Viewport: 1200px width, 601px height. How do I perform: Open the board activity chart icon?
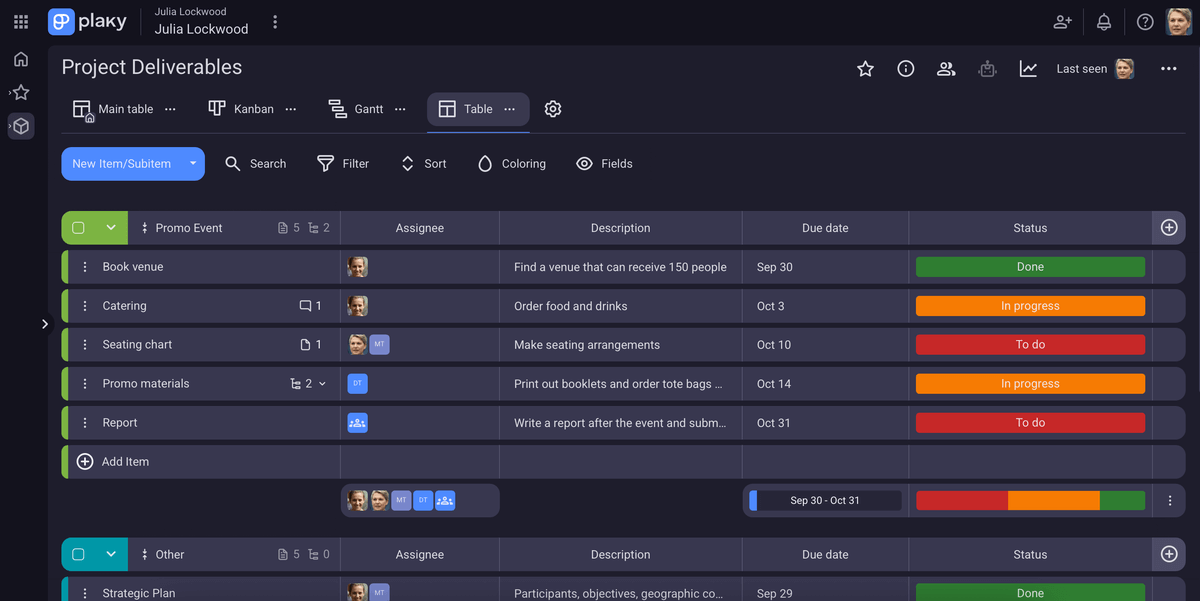[x=1028, y=68]
